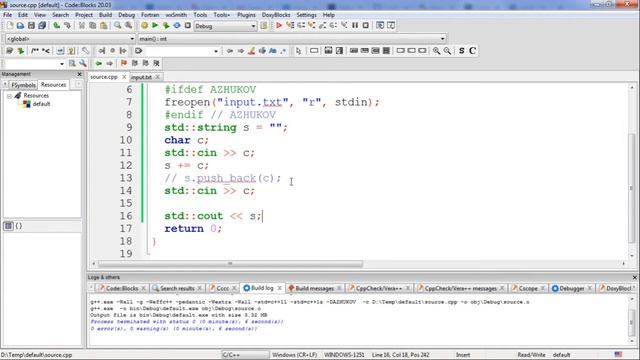
Task: Jump back with the green left arrow
Action: click(x=98, y=63)
